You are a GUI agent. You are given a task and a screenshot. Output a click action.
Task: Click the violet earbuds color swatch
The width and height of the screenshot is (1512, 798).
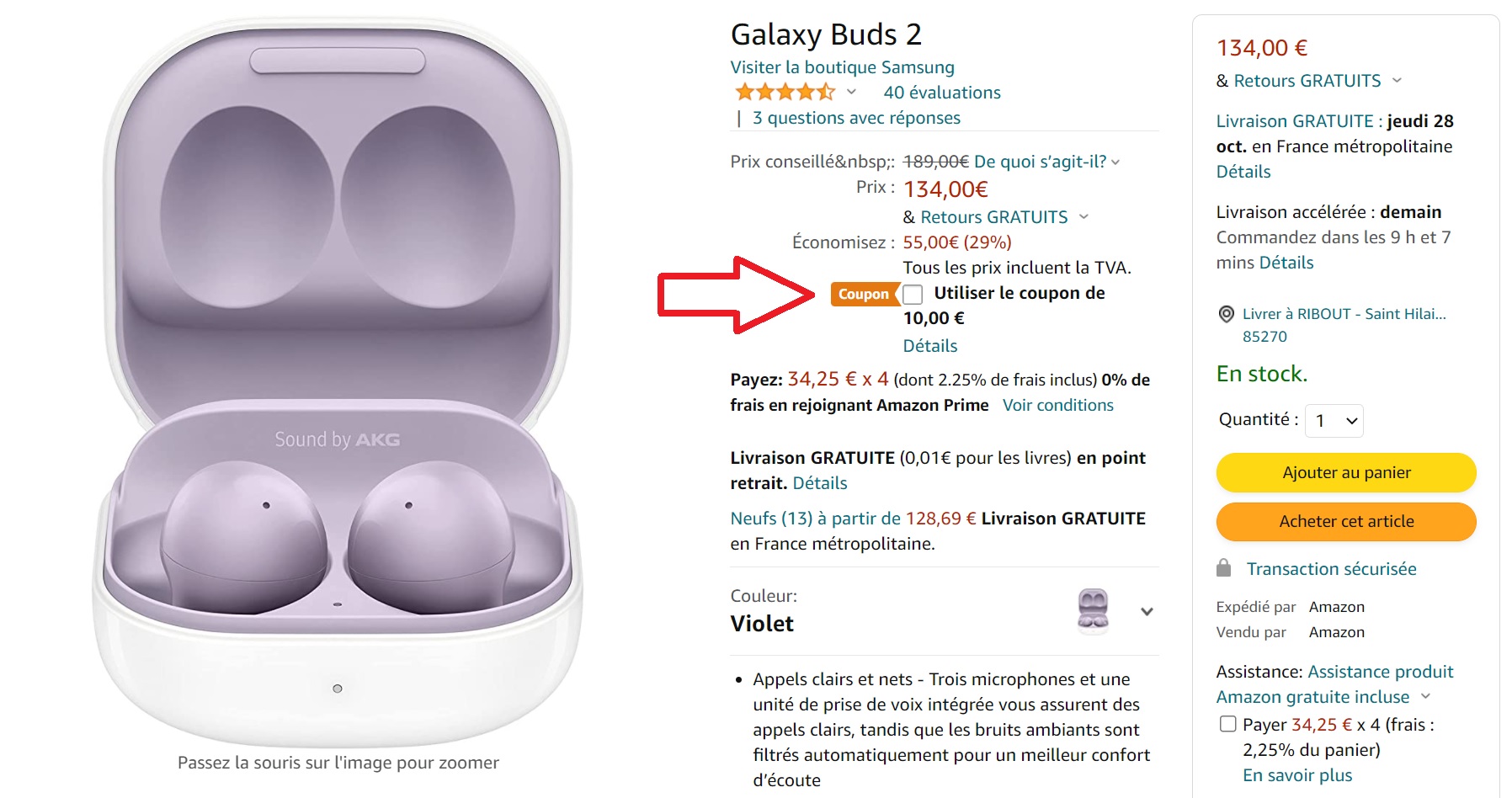click(1093, 610)
